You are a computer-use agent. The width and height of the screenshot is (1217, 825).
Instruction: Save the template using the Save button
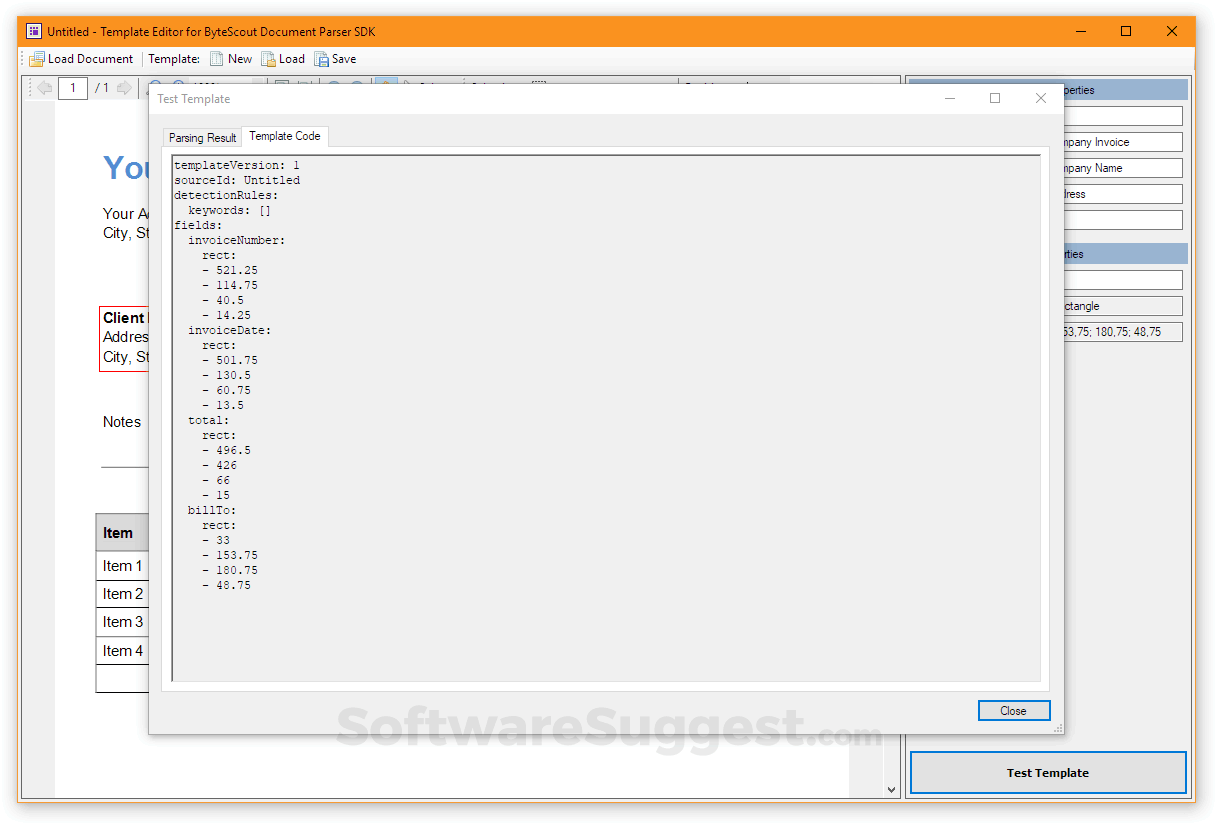[335, 59]
